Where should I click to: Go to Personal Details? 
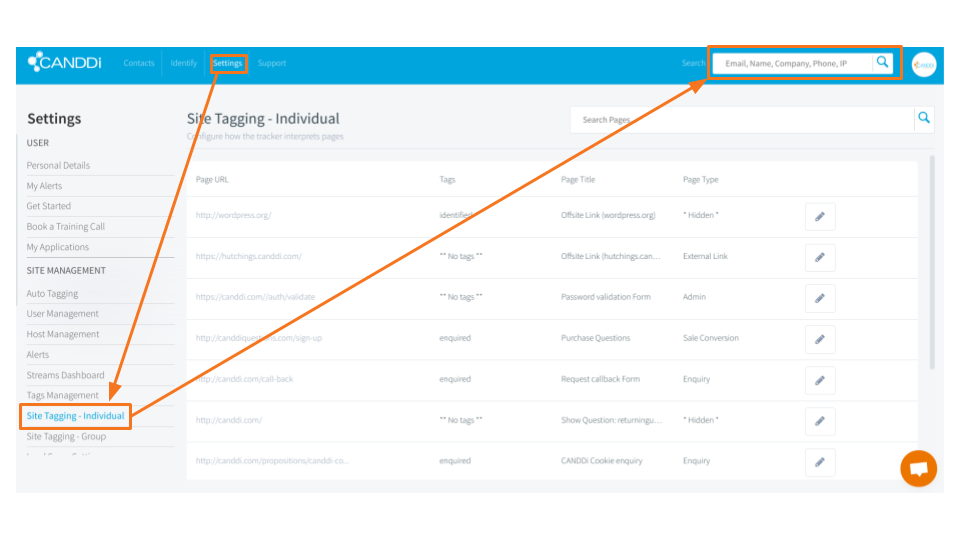58,165
